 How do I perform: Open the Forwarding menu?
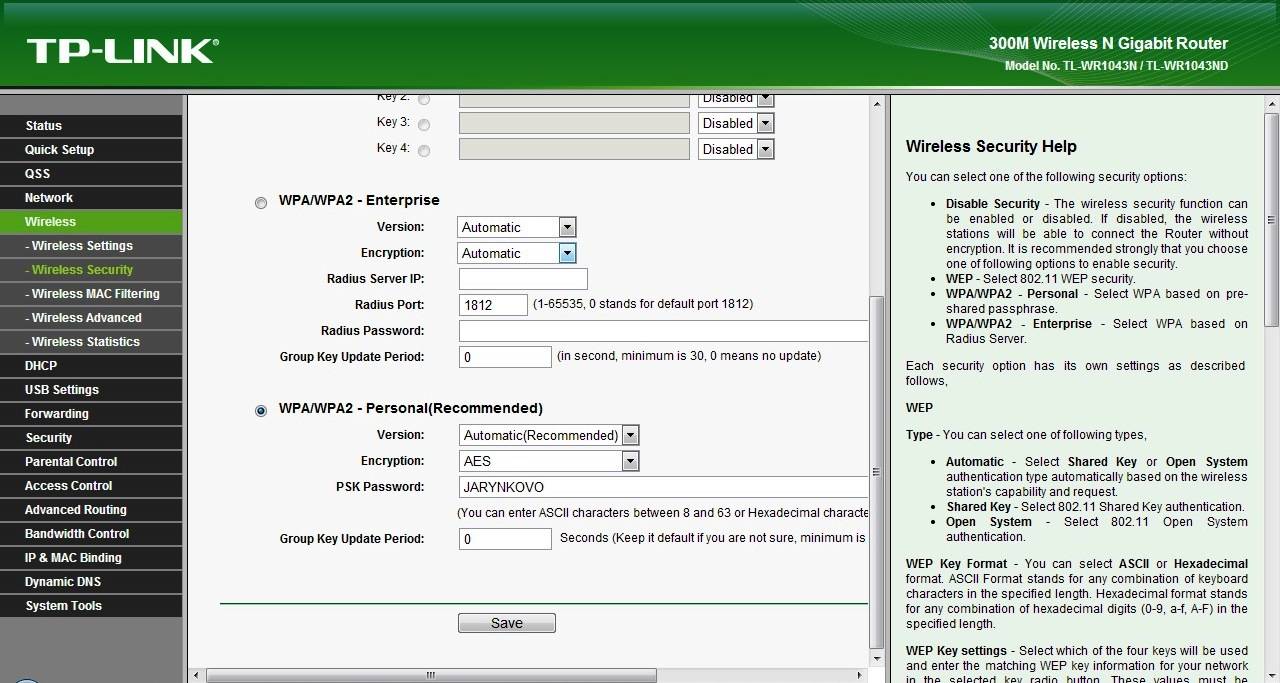[91, 414]
